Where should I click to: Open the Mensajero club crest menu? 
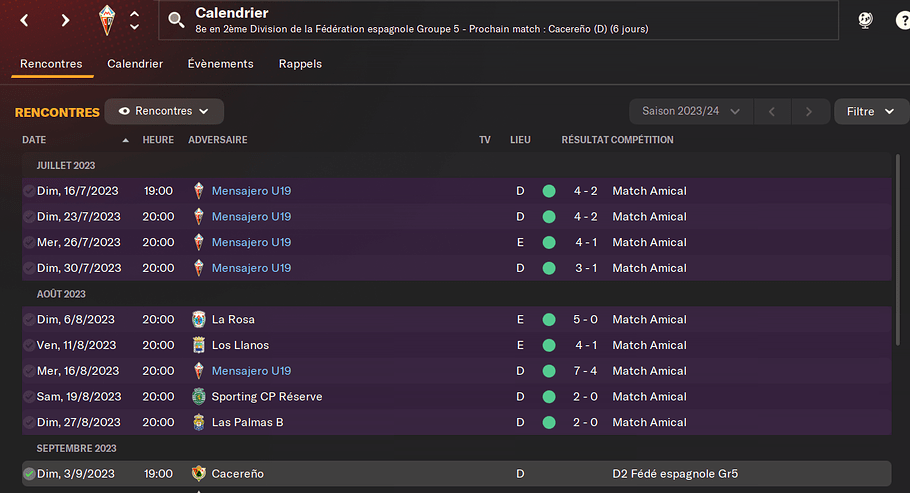click(107, 20)
